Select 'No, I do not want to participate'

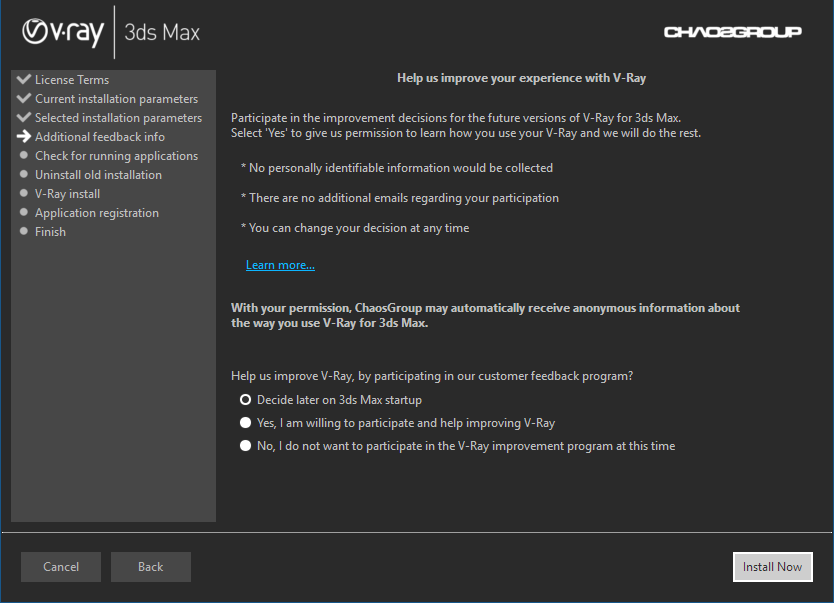point(245,445)
